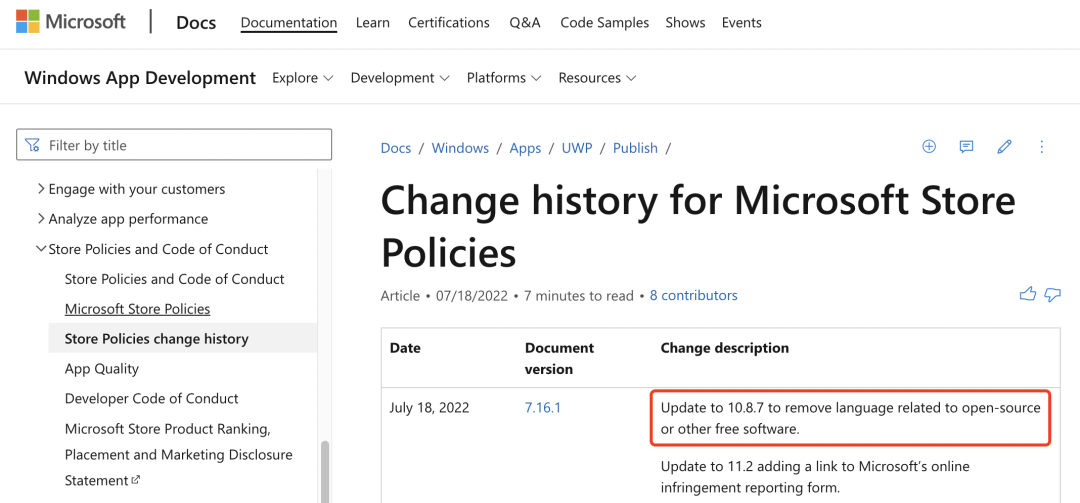The height and width of the screenshot is (503, 1080).
Task: Expand Engage with your customers section
Action: 41,189
